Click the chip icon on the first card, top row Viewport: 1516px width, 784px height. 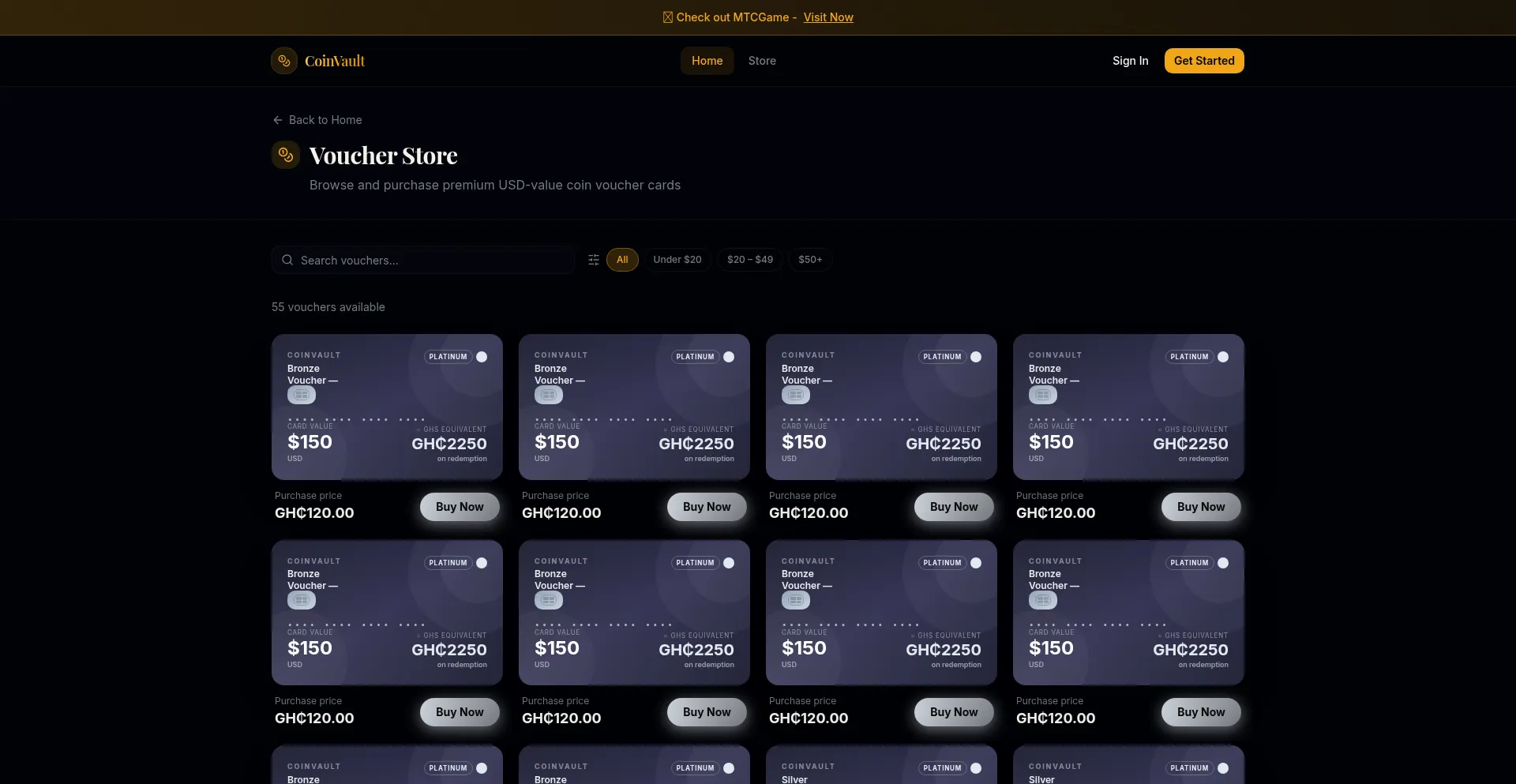coord(302,395)
